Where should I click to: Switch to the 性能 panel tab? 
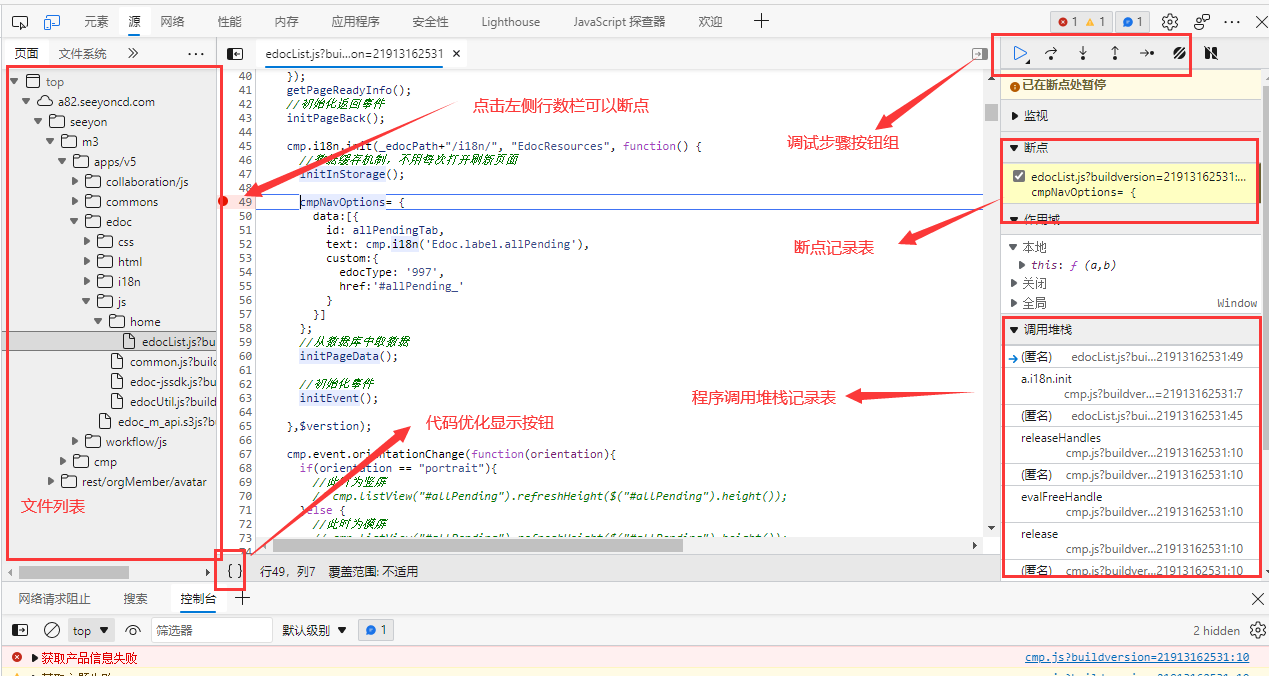click(229, 21)
